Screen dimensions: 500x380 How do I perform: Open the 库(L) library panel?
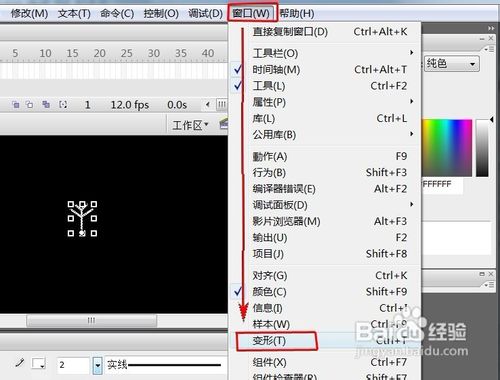pyautogui.click(x=325, y=118)
